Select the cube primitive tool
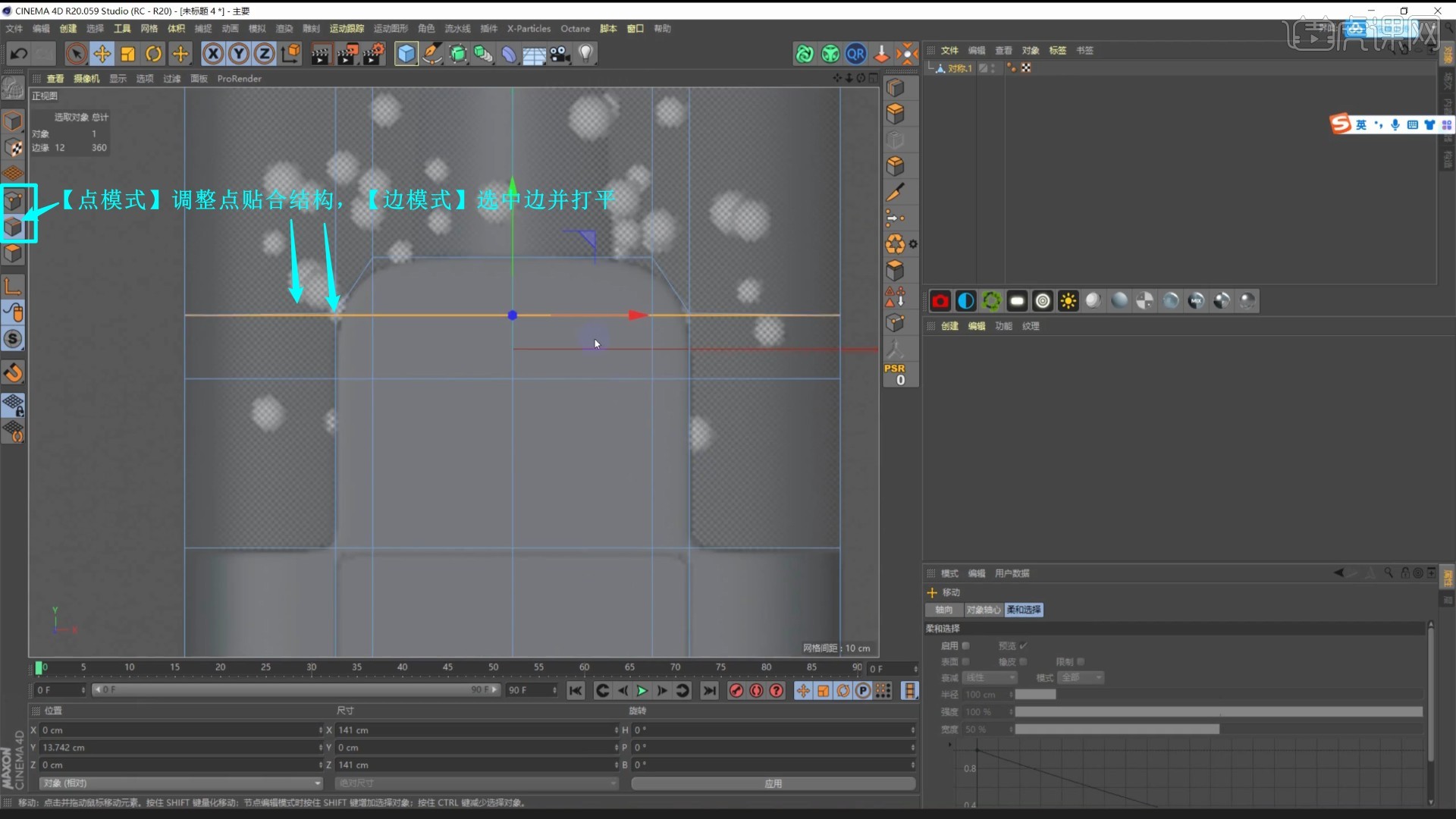 pos(406,54)
